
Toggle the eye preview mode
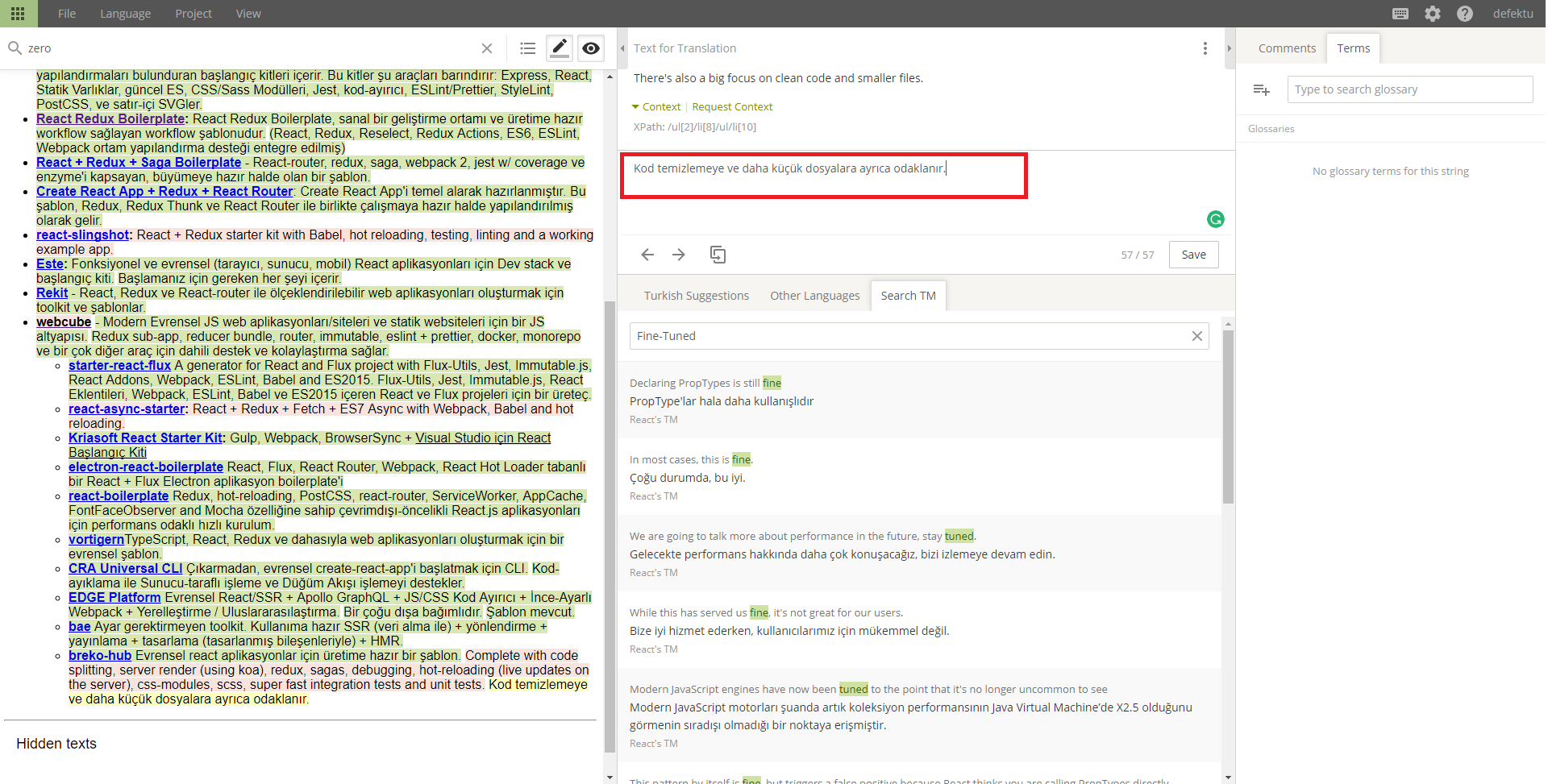[591, 48]
